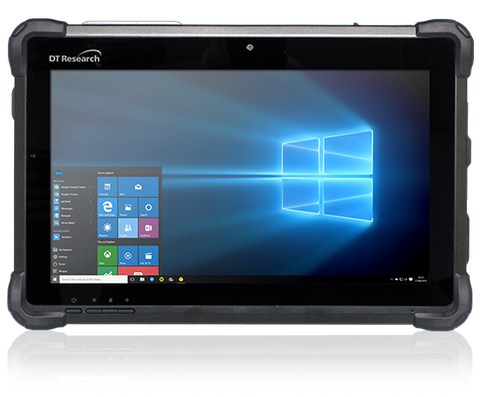Launch the Microsoft Edge tile
This screenshot has height=397, width=480.
click(107, 207)
